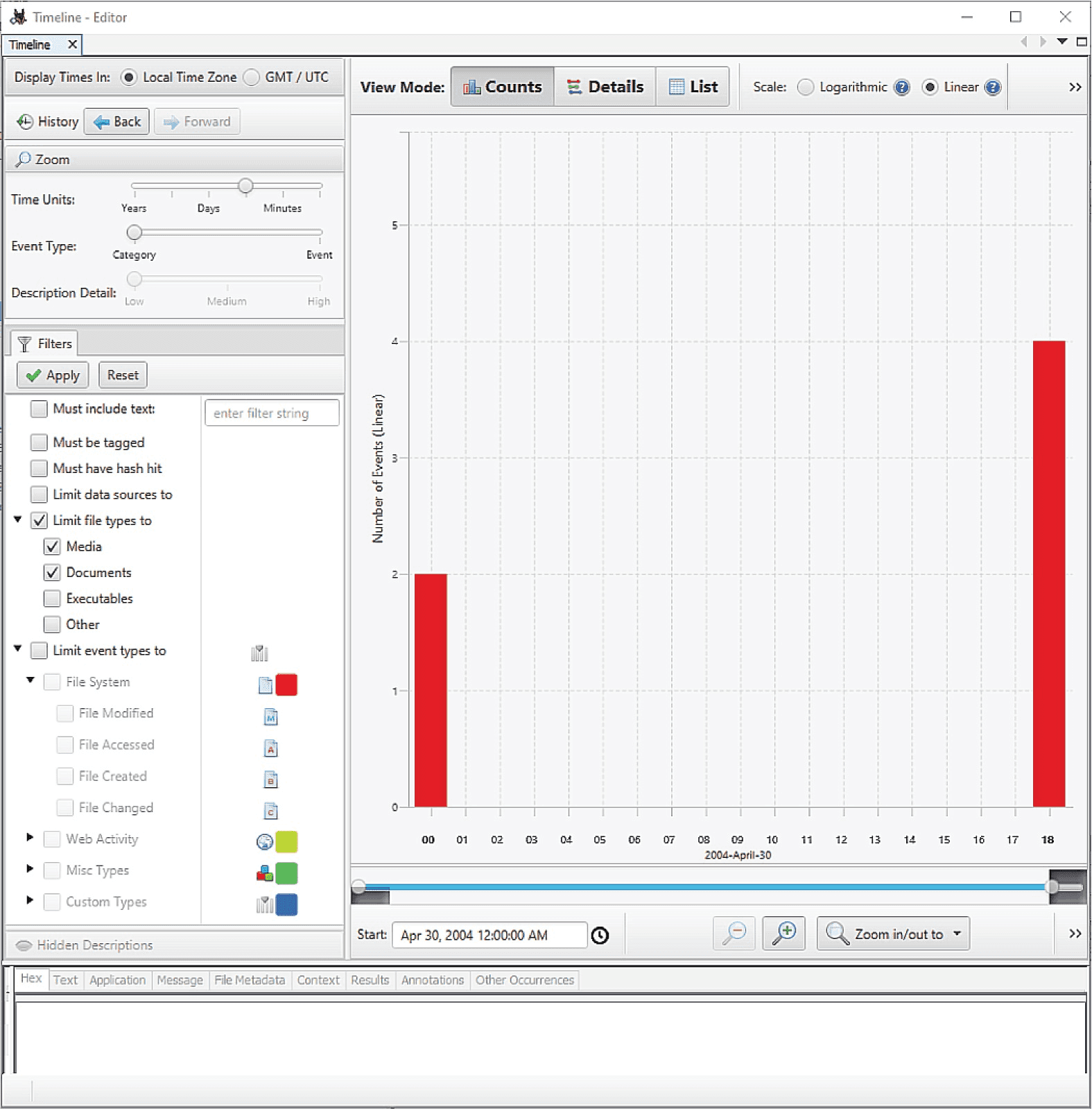Collapse the File System node
Screen dimensions: 1092x1109
click(31, 680)
